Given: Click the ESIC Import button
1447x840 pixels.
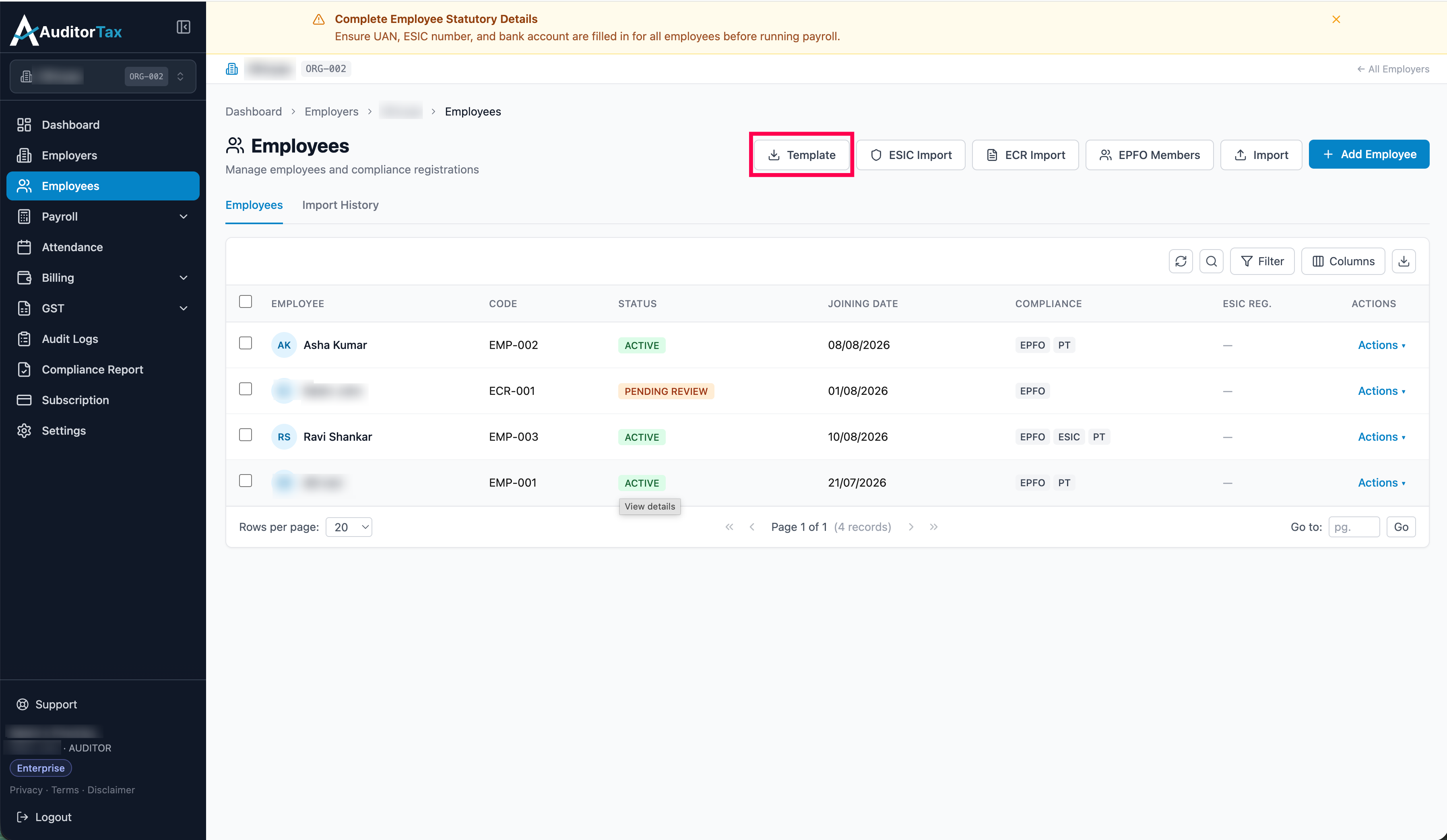Looking at the screenshot, I should click(911, 155).
